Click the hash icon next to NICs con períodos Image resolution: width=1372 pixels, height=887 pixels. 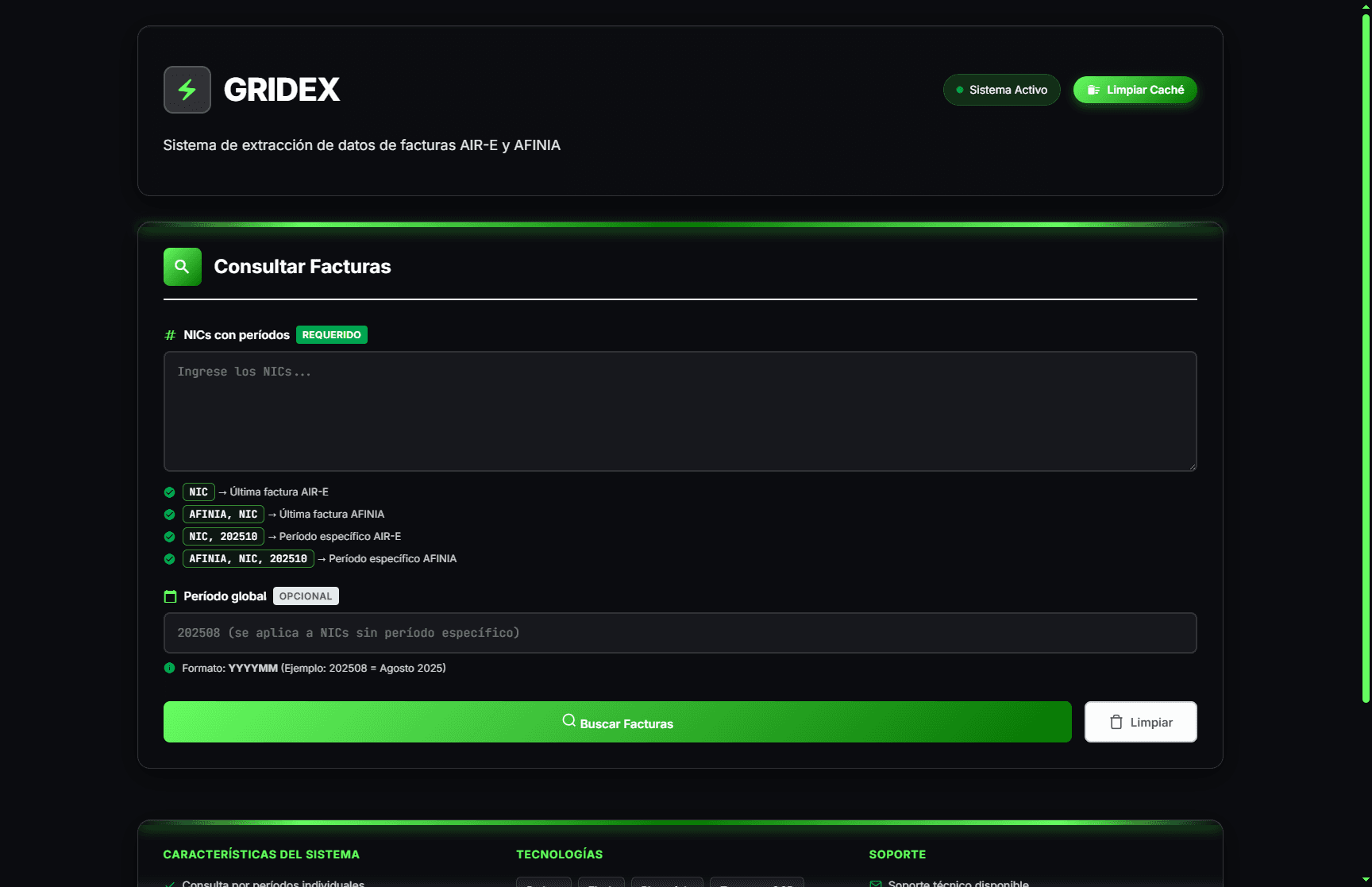(x=170, y=335)
